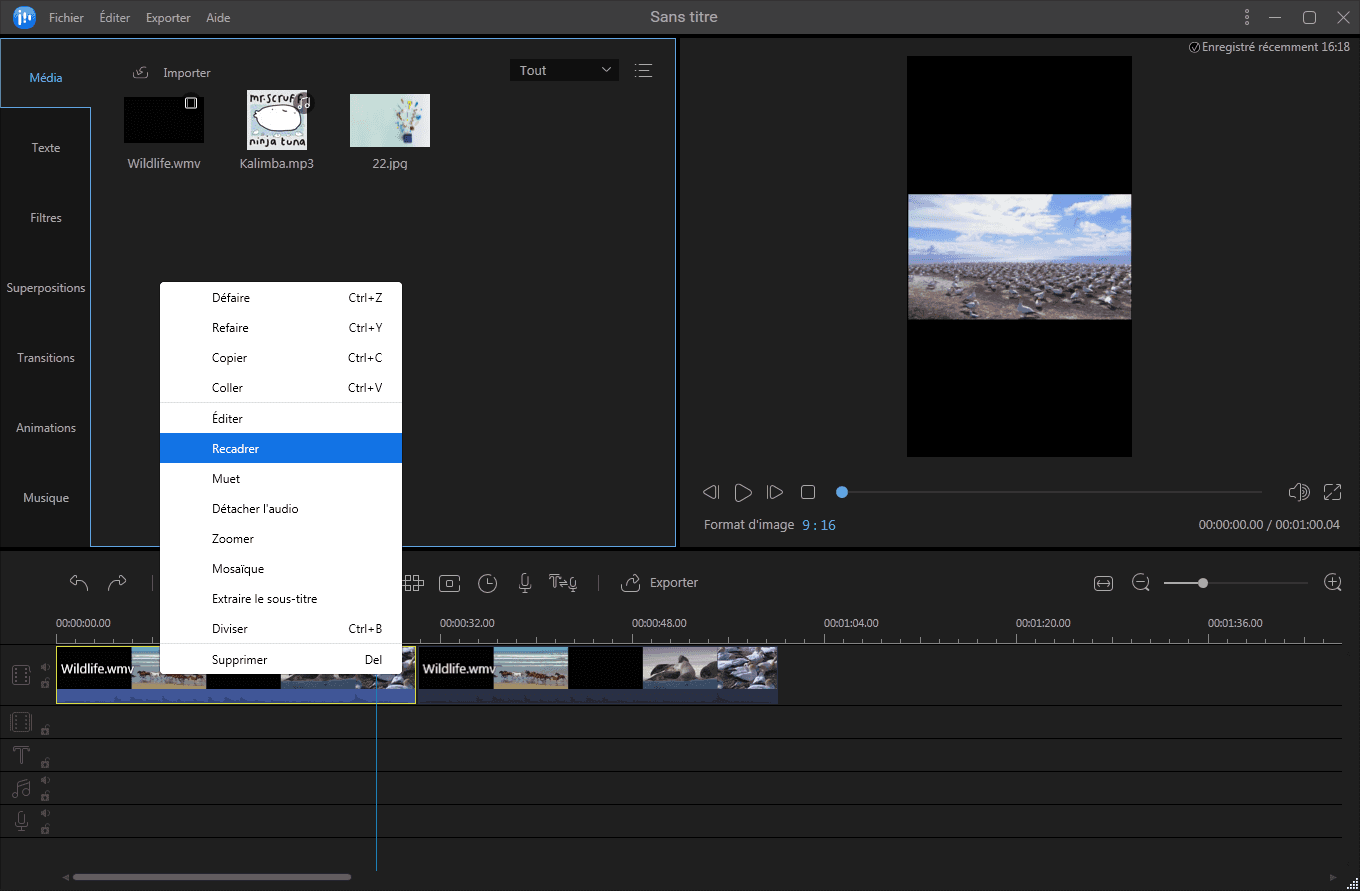Switch media list view mode icon
1360x891 pixels.
643,70
